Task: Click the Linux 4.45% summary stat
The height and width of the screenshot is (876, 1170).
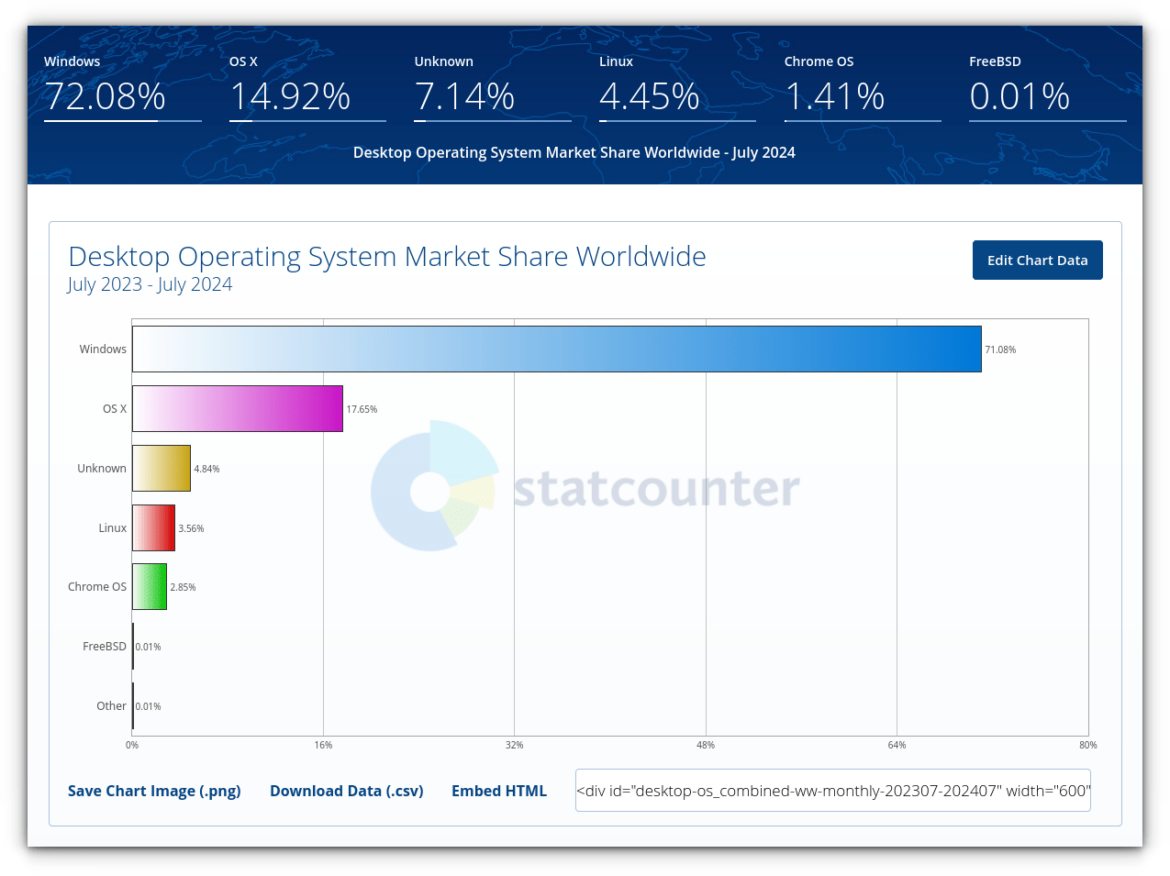Action: tap(649, 96)
